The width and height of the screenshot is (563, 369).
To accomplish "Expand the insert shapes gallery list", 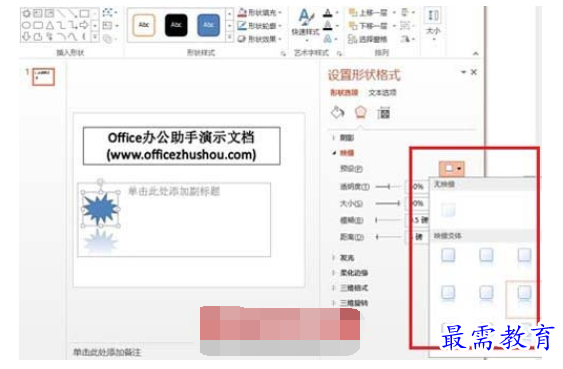I will pos(95,37).
